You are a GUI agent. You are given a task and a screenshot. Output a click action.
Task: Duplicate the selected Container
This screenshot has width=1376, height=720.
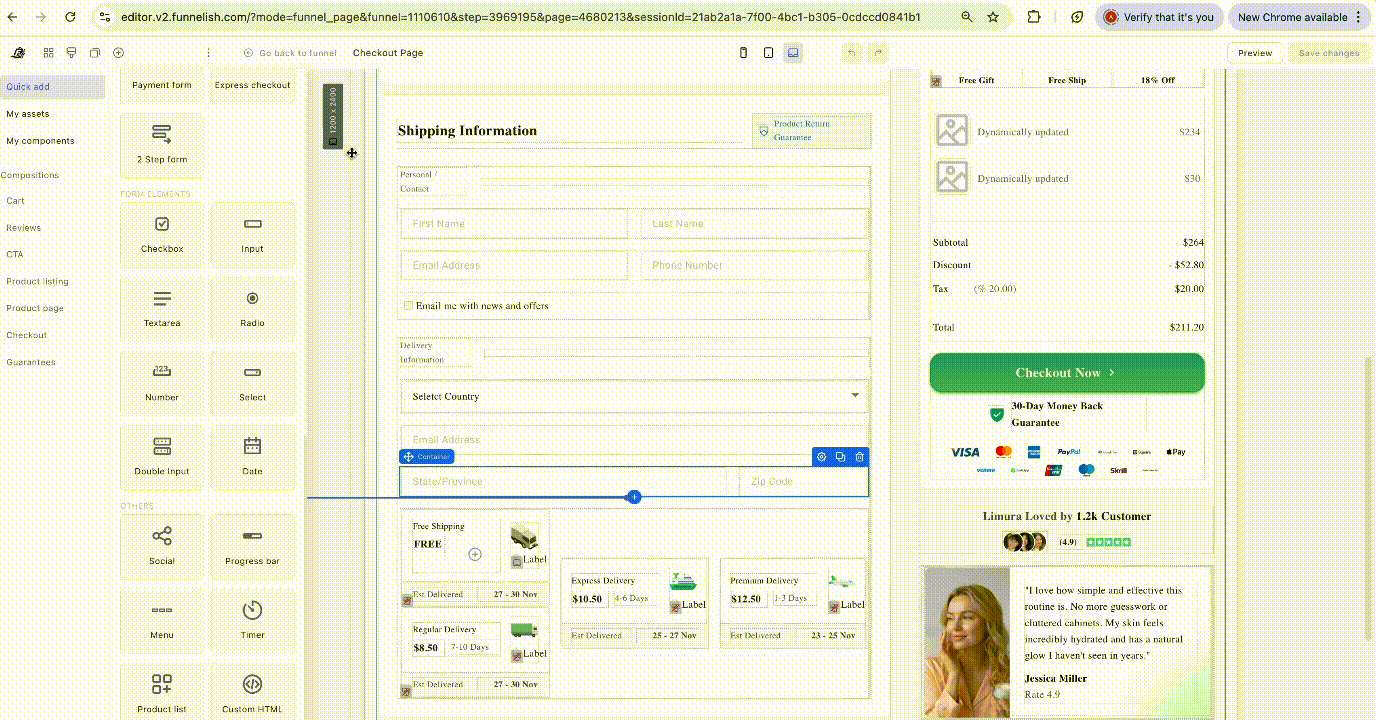(840, 457)
